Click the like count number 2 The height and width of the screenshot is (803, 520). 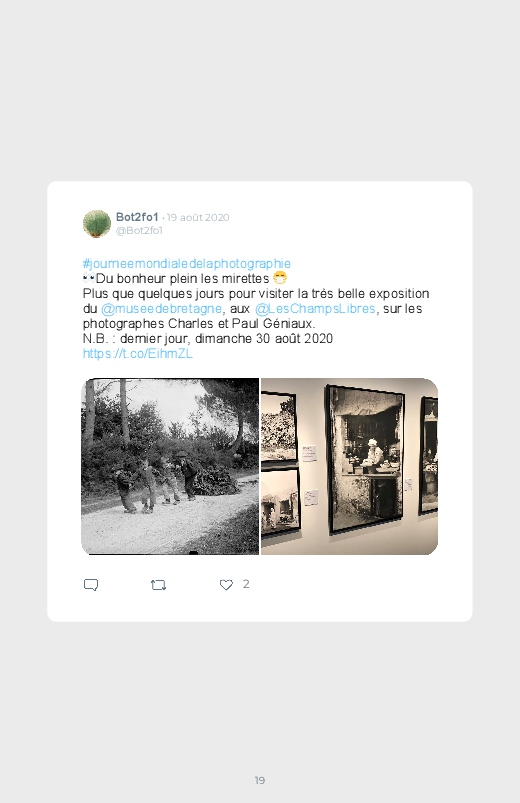(x=246, y=584)
